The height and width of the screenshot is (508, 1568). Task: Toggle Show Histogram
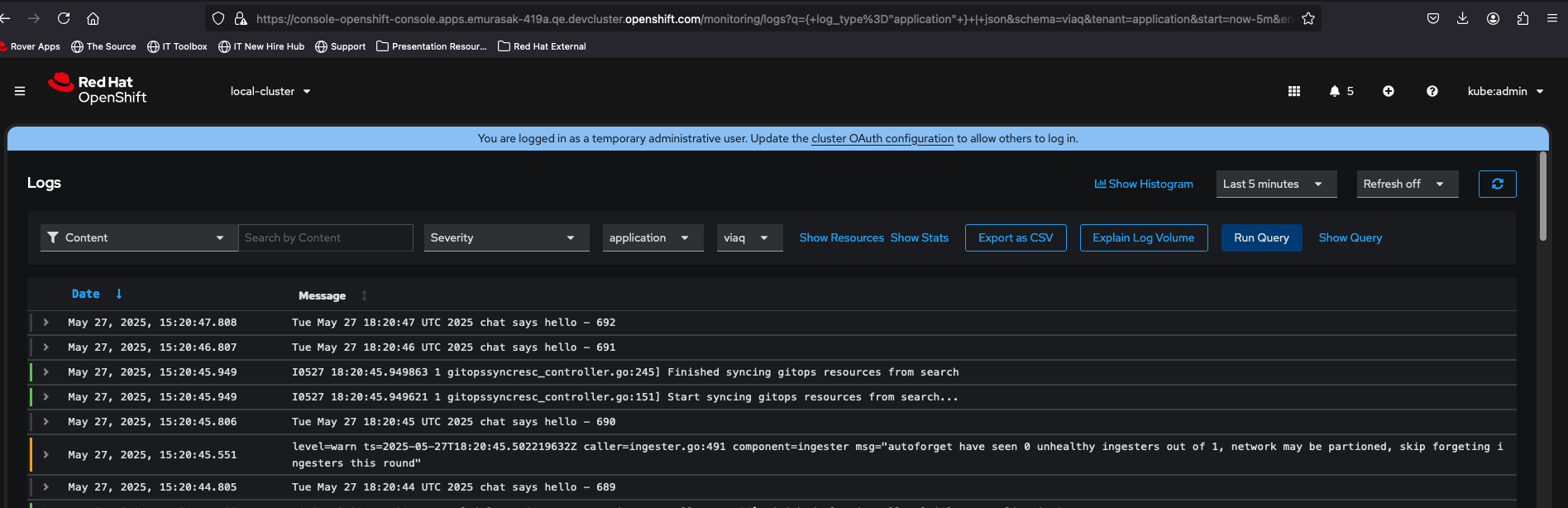tap(1144, 184)
